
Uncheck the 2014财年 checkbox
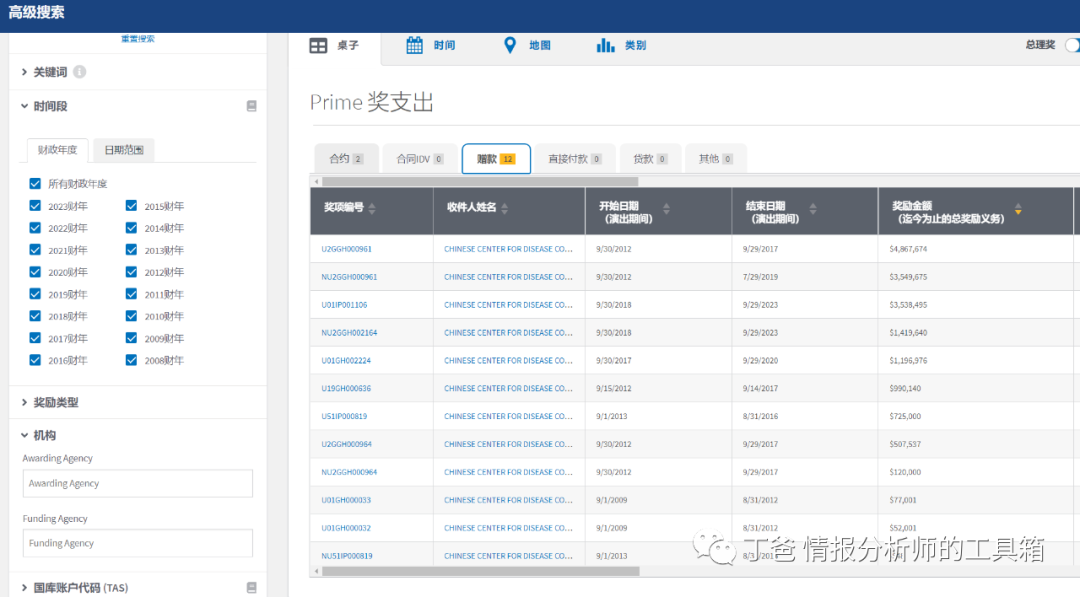[132, 227]
